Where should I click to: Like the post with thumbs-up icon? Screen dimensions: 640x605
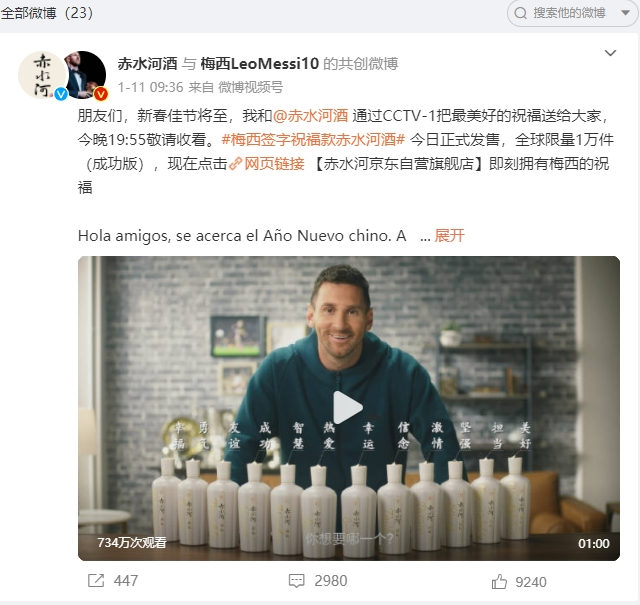(x=499, y=581)
